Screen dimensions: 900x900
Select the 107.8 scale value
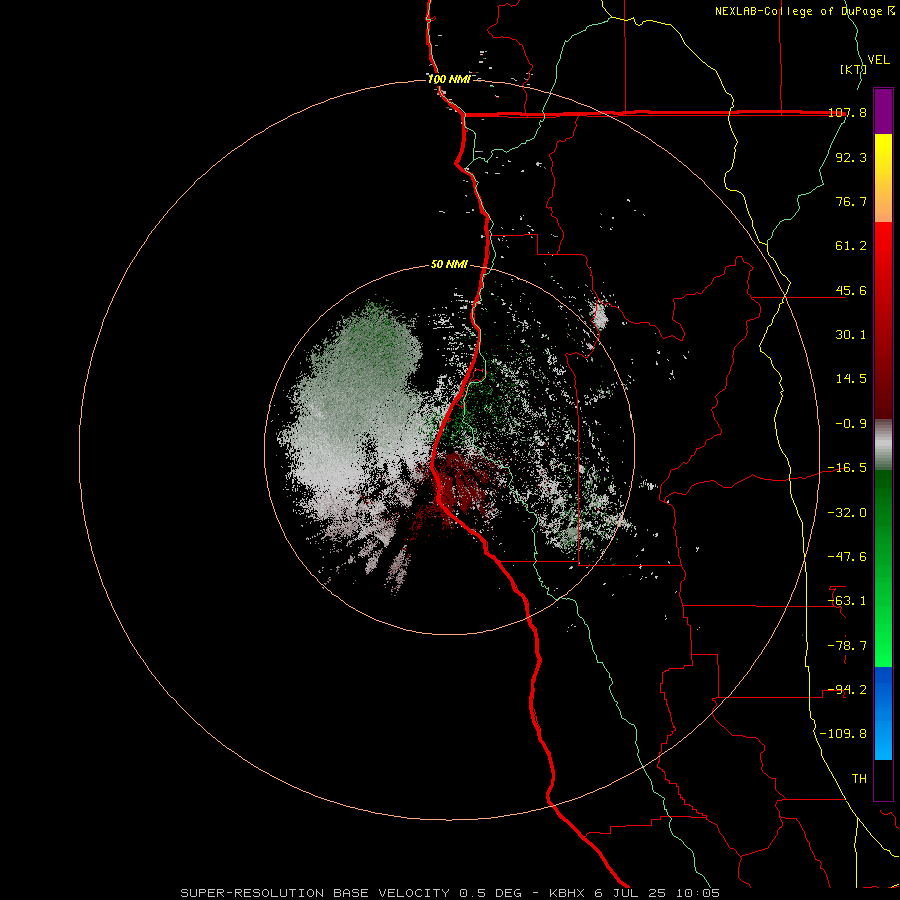coord(847,113)
